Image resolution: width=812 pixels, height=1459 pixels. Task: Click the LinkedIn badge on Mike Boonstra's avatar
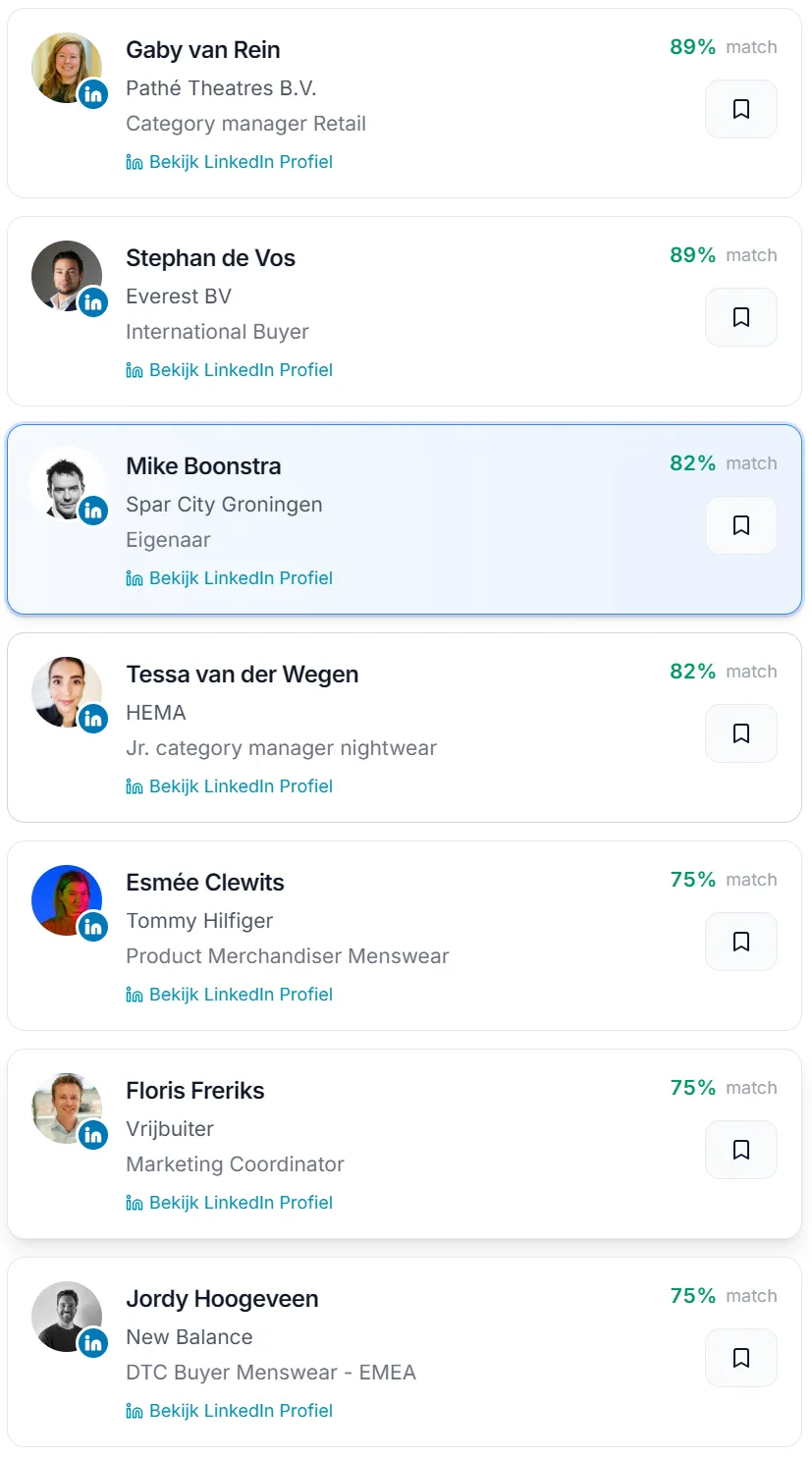[93, 511]
